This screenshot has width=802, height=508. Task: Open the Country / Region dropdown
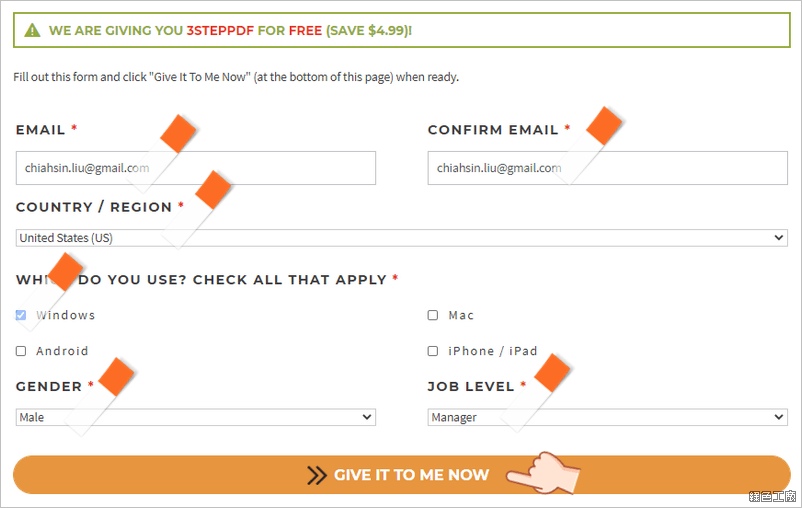pos(402,238)
